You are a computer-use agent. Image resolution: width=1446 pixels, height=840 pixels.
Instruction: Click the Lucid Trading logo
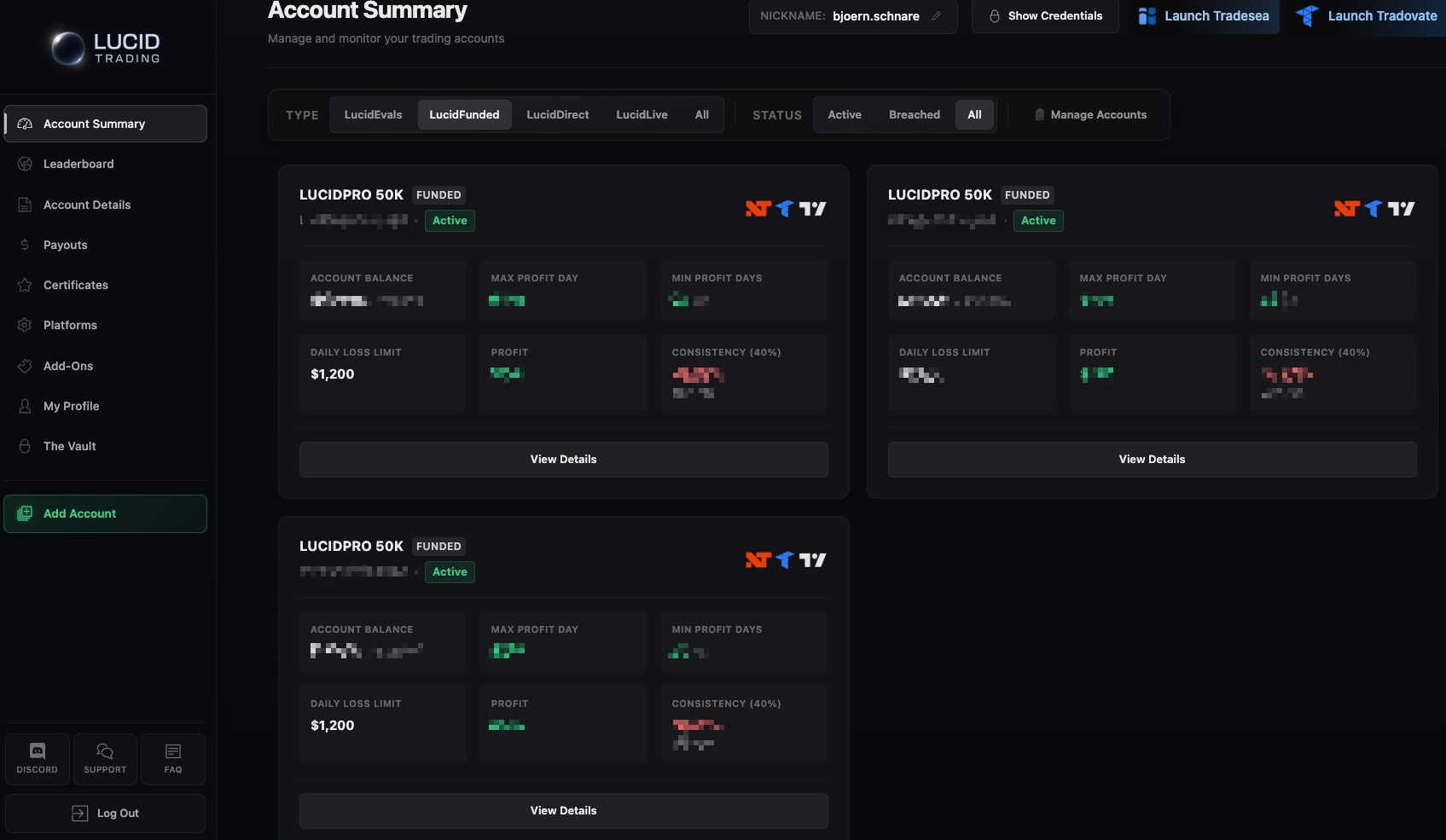(106, 49)
